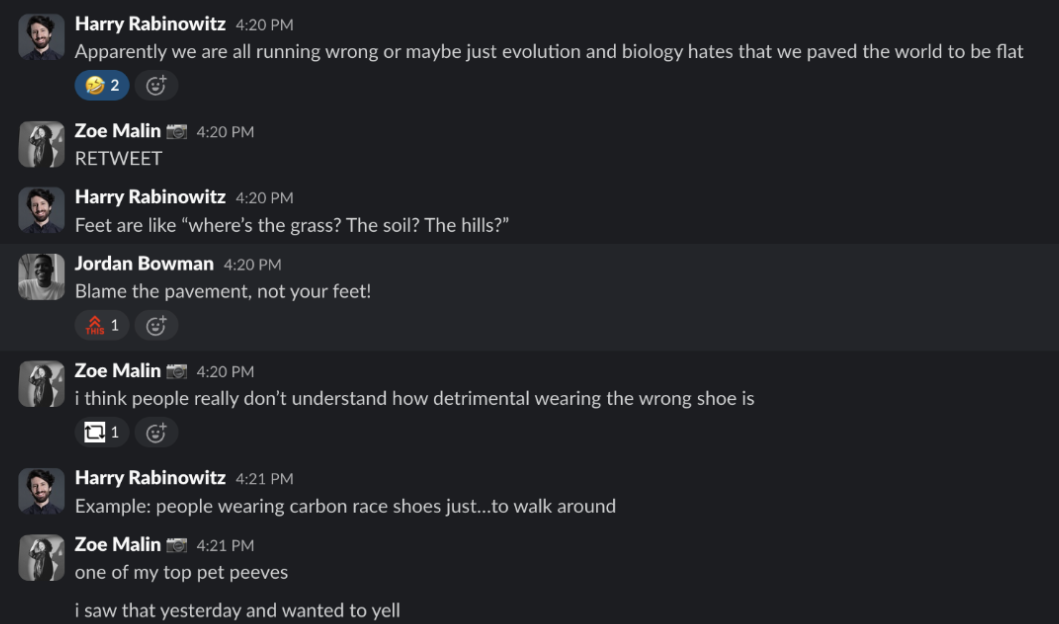The width and height of the screenshot is (1059, 624).
Task: Add a reaction to Harry's running wrong message
Action: point(156,86)
